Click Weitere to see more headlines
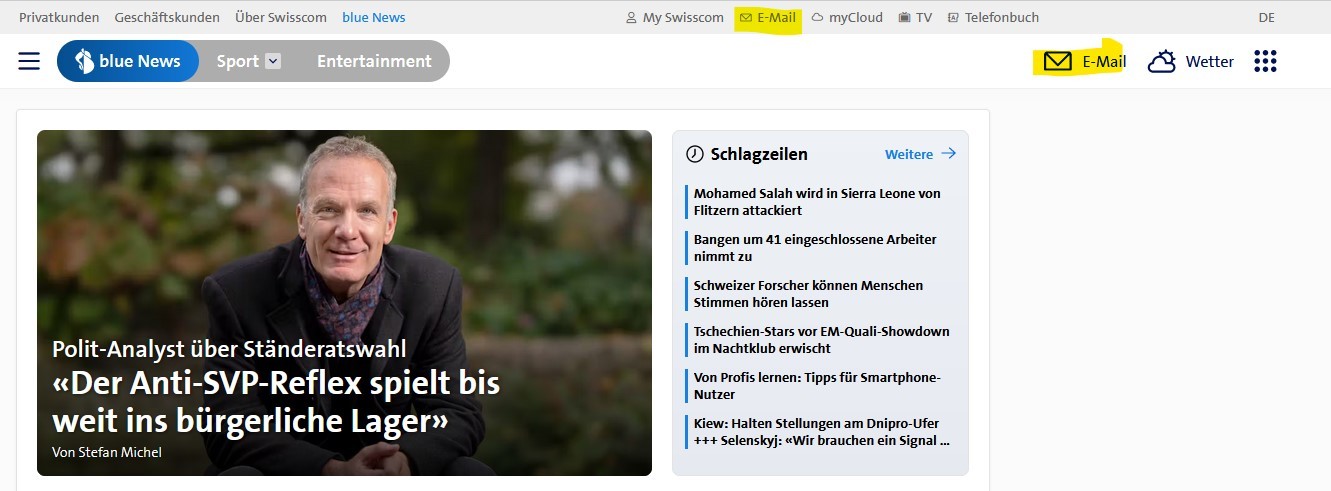The height and width of the screenshot is (491, 1331). click(x=920, y=154)
